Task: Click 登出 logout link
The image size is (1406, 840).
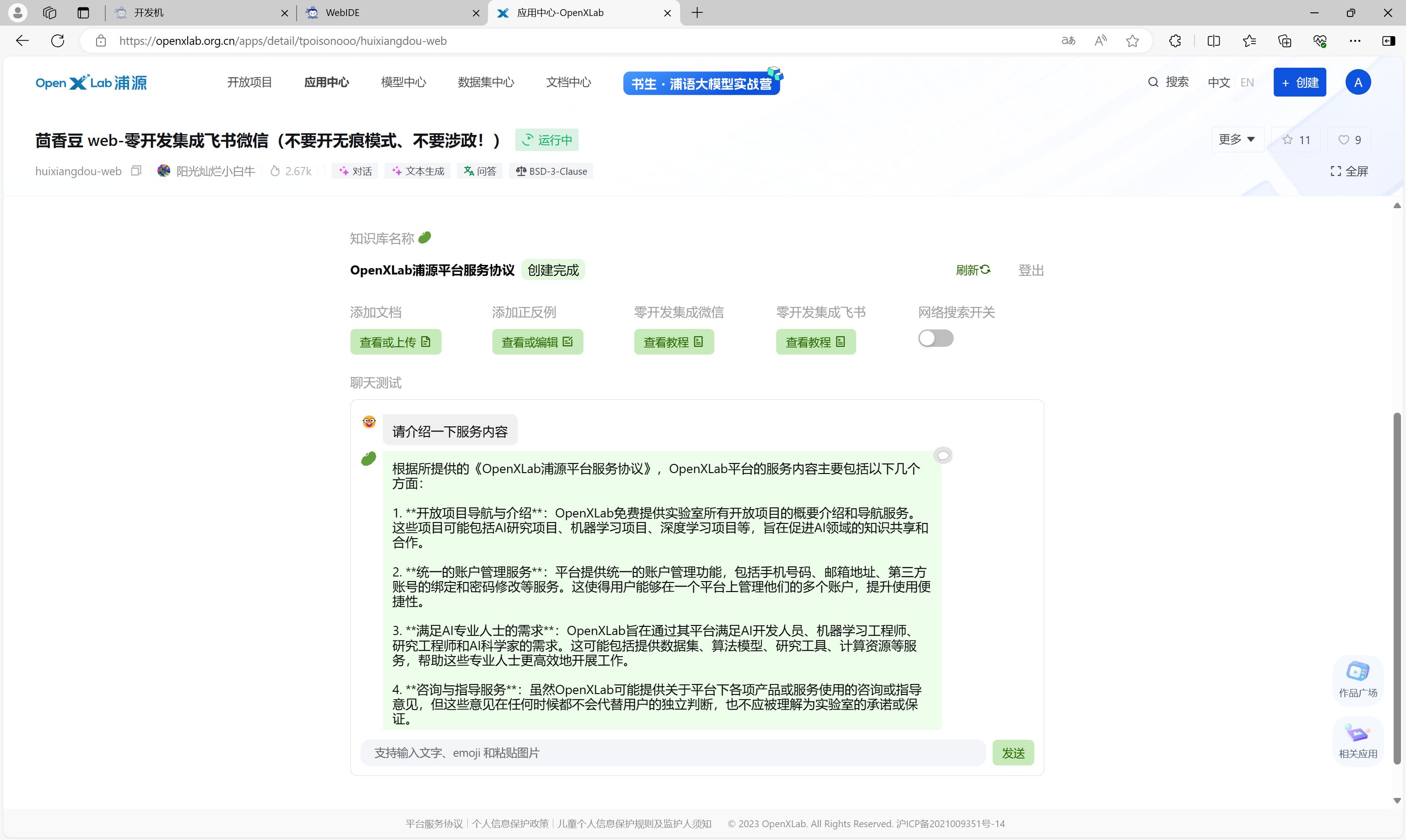Action: click(1031, 270)
